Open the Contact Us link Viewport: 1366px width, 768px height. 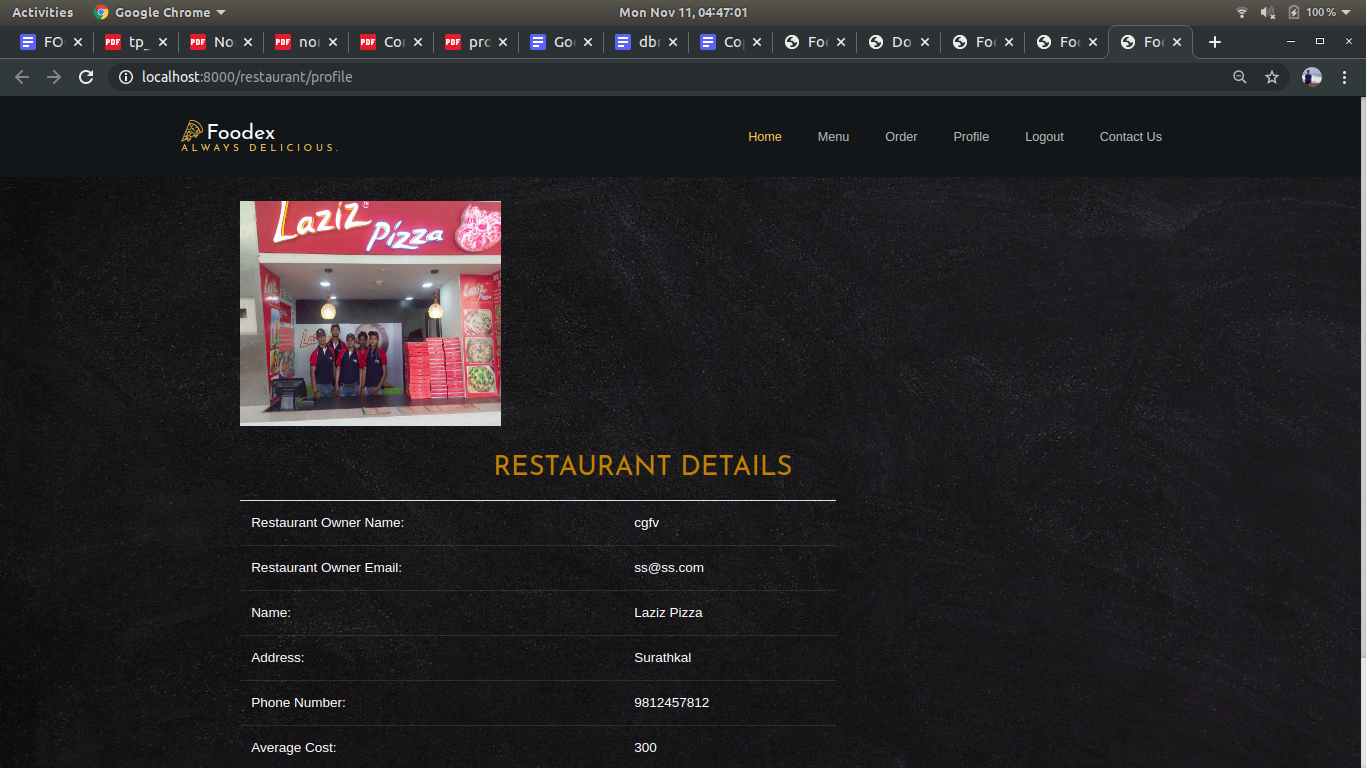[x=1131, y=137]
